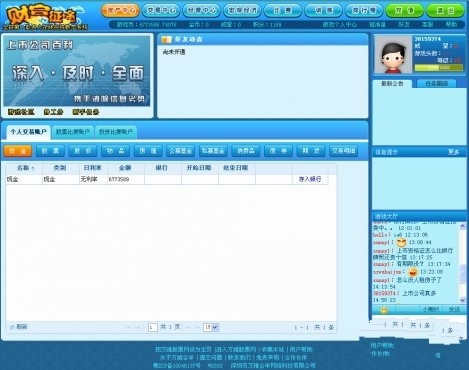Click the green 充值 button

coord(404,11)
